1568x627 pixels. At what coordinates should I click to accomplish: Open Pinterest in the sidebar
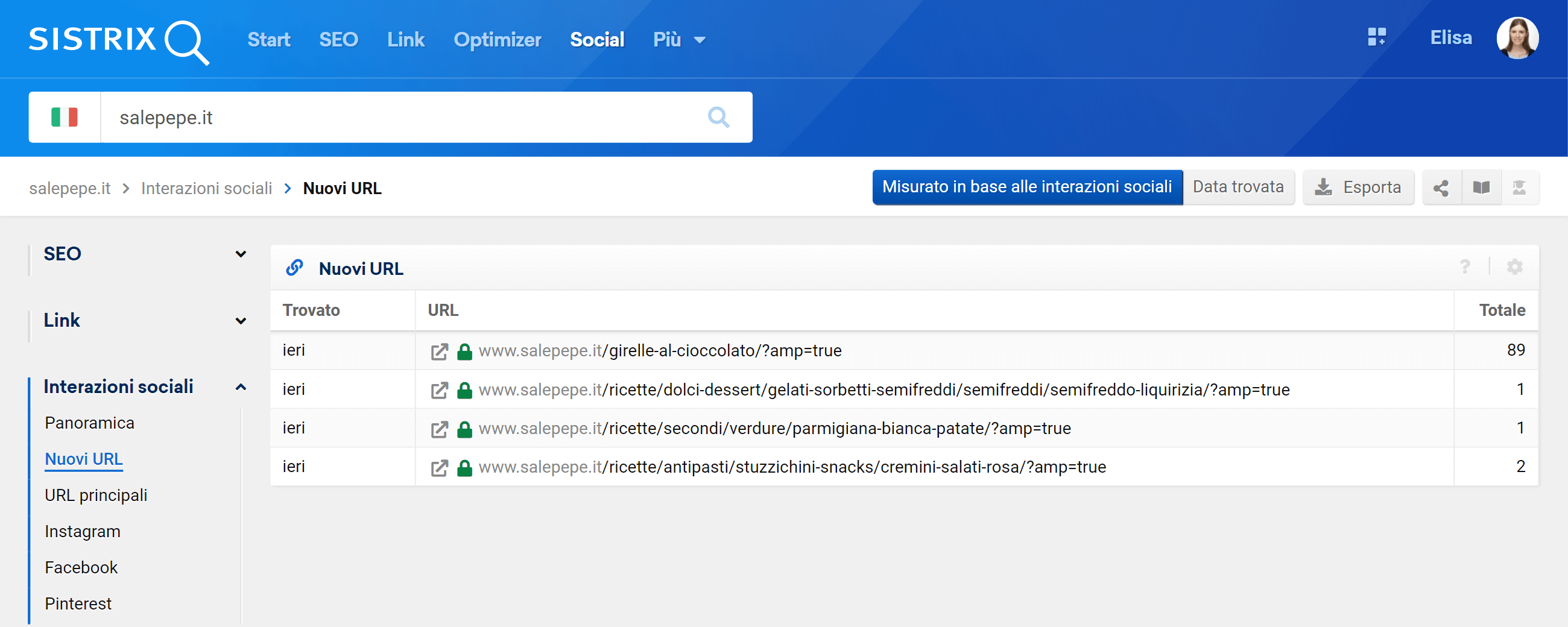point(78,603)
